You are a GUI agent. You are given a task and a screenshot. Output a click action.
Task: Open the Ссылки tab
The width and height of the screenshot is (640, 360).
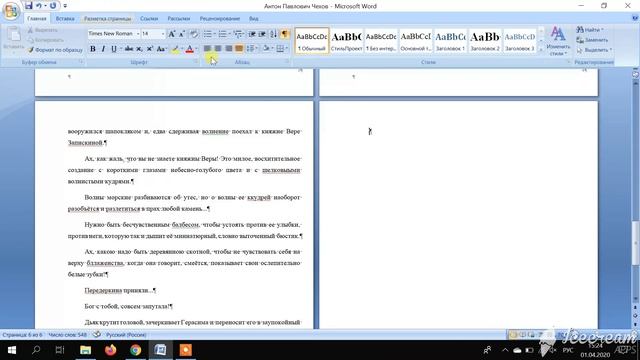(149, 19)
